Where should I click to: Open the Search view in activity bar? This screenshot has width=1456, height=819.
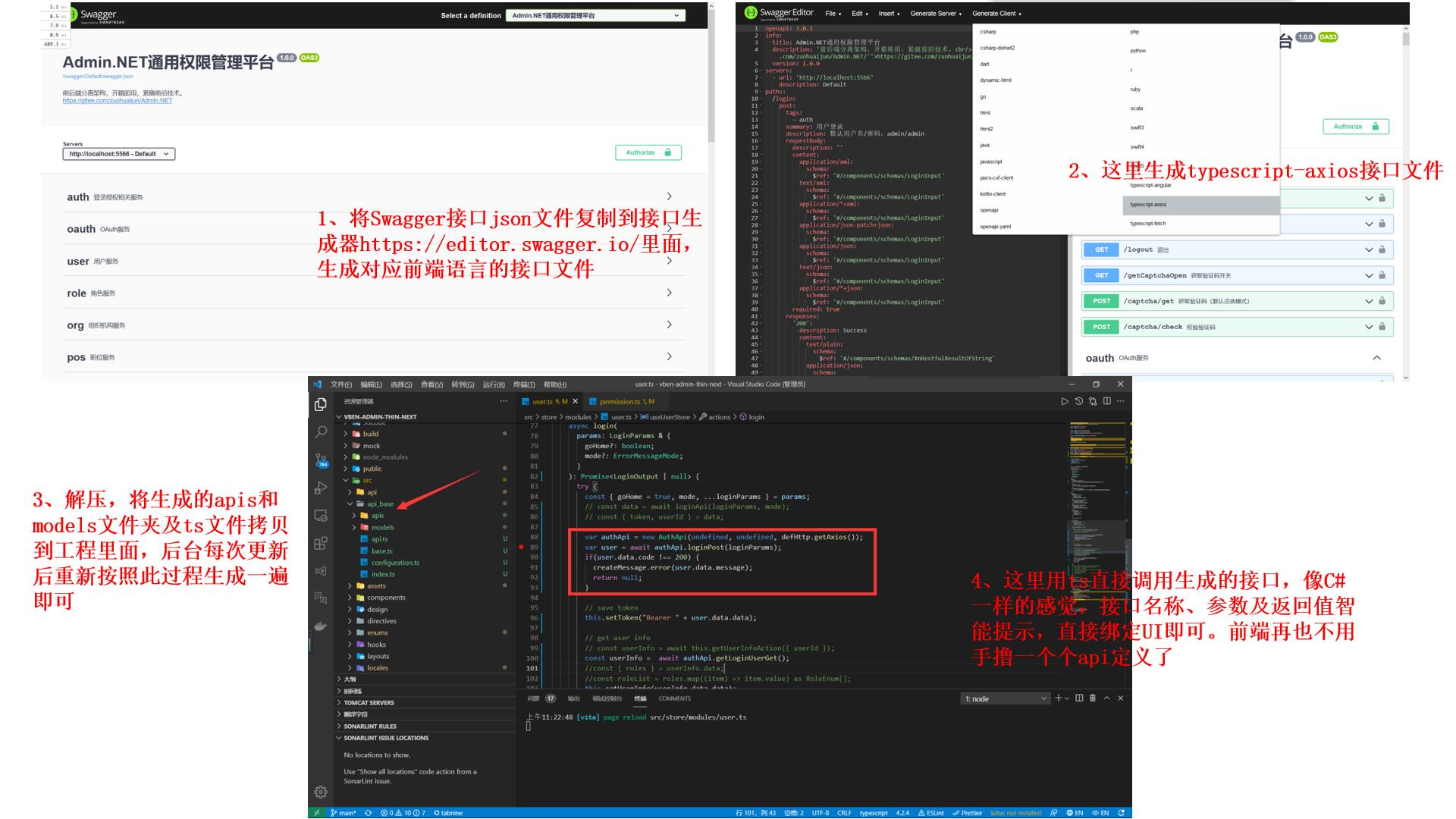coord(321,431)
